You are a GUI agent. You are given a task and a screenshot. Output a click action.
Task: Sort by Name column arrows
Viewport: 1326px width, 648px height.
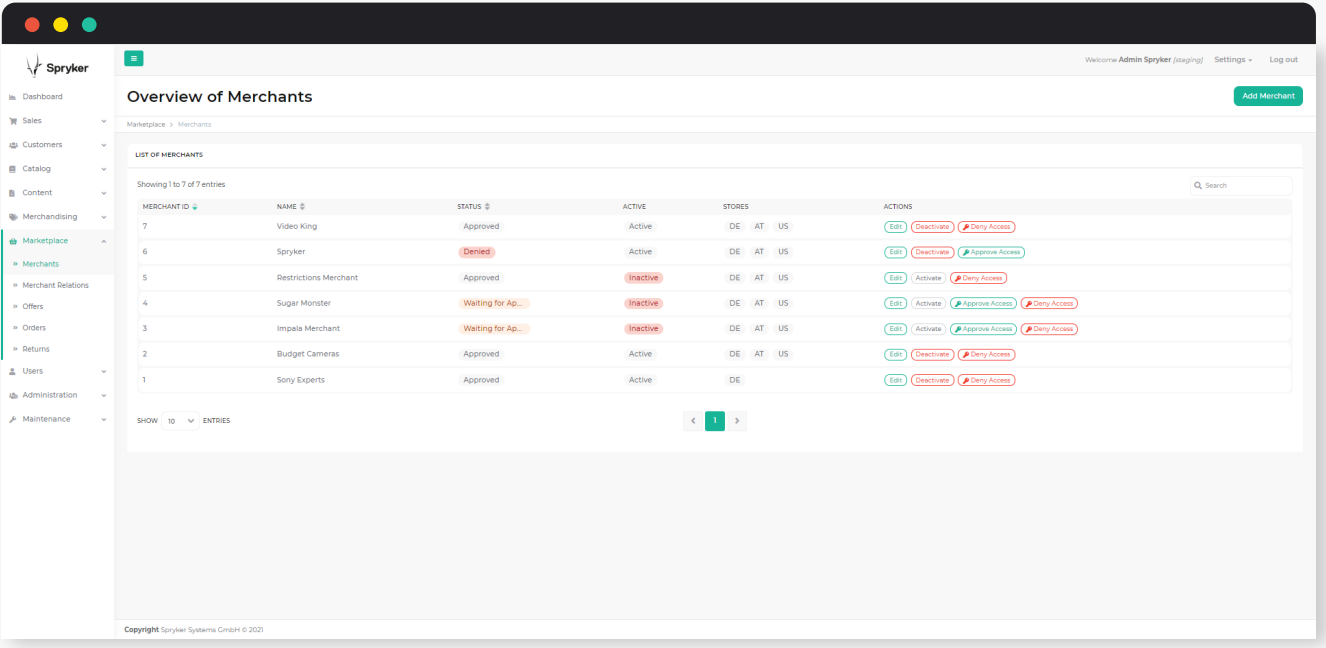(302, 207)
